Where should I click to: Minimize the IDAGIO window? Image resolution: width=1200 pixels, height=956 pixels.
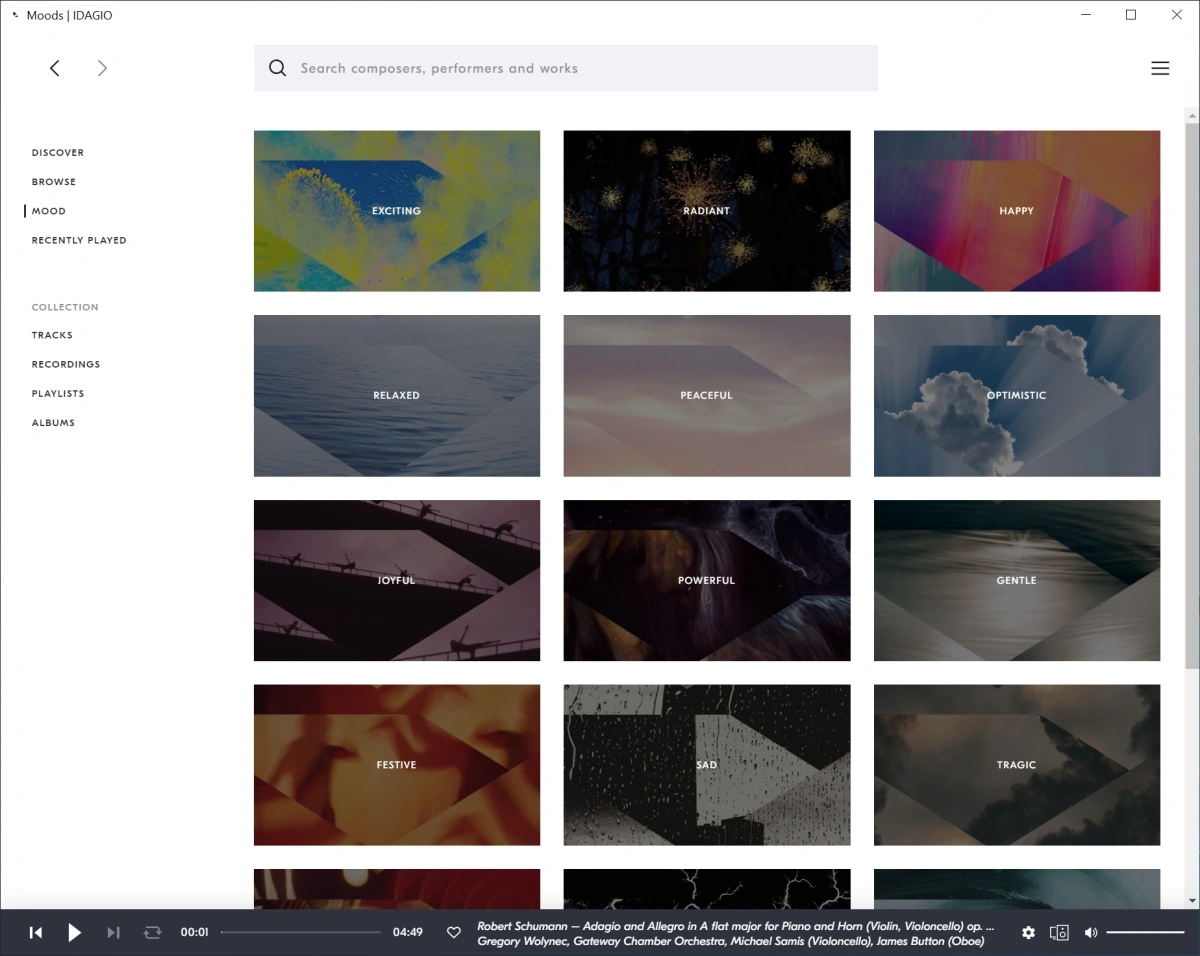pos(1085,15)
